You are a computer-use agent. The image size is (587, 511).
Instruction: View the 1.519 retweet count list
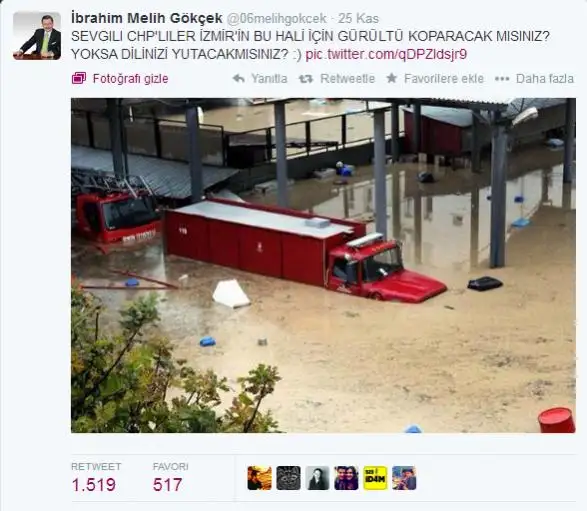coord(93,484)
